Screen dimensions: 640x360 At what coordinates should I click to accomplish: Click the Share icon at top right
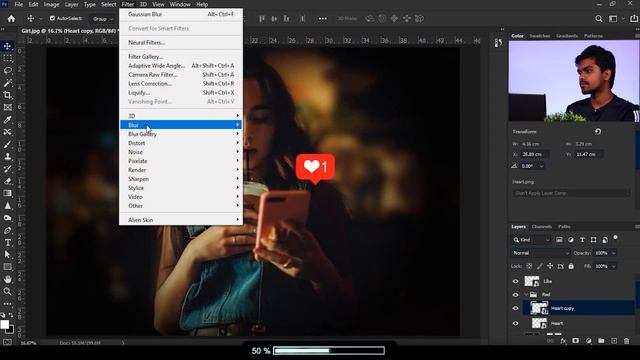pyautogui.click(x=634, y=19)
